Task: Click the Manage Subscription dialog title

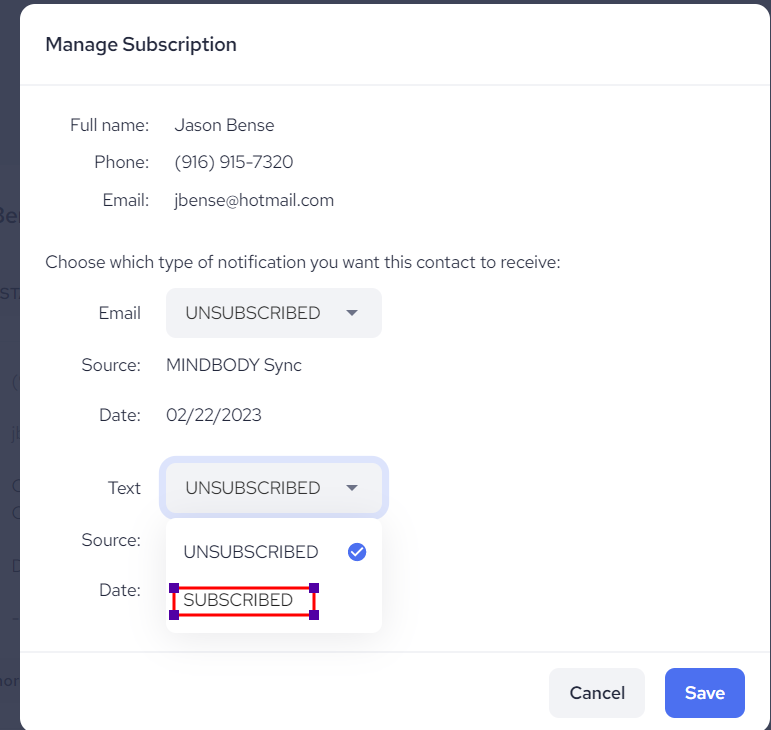Action: tap(141, 44)
